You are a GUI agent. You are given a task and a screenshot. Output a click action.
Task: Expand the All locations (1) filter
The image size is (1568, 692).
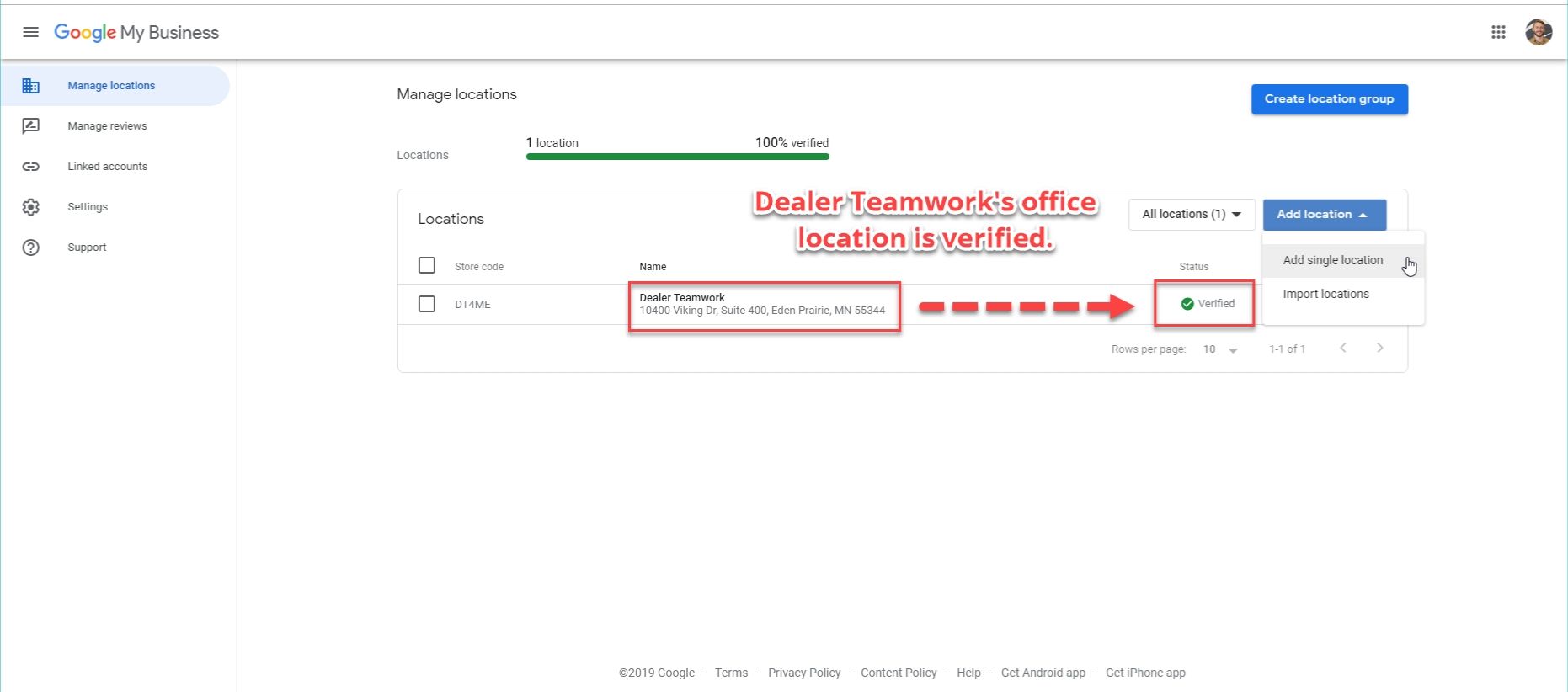[x=1191, y=215]
